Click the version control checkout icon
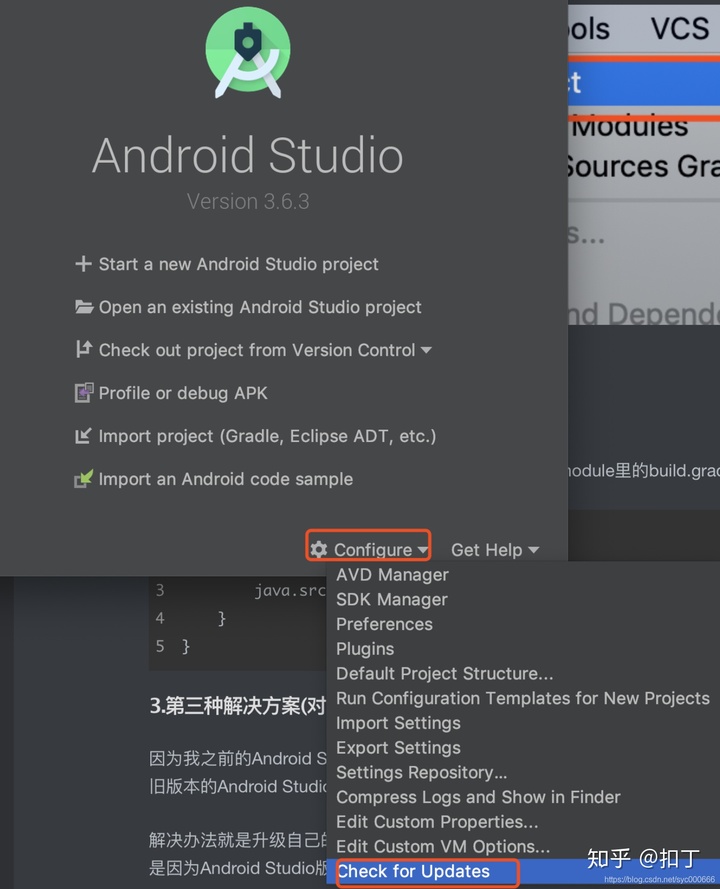 [x=84, y=349]
